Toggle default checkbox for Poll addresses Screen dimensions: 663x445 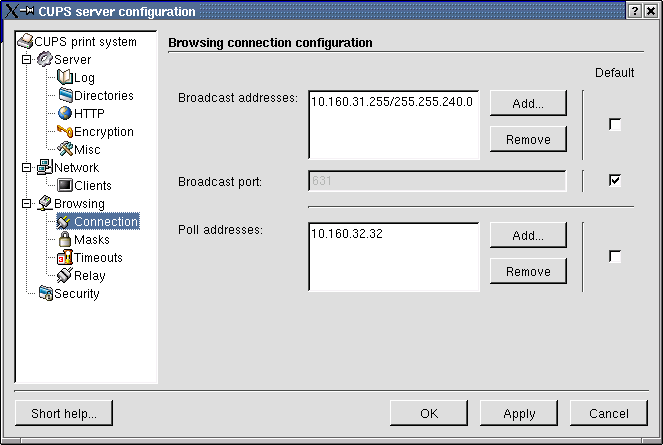[615, 257]
